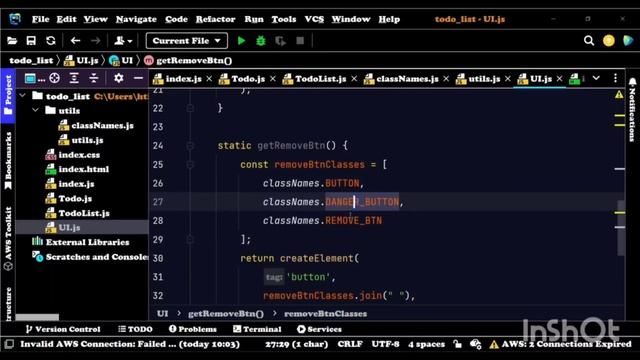The image size is (640, 360).
Task: Navigate back with left arrow
Action: [75, 41]
